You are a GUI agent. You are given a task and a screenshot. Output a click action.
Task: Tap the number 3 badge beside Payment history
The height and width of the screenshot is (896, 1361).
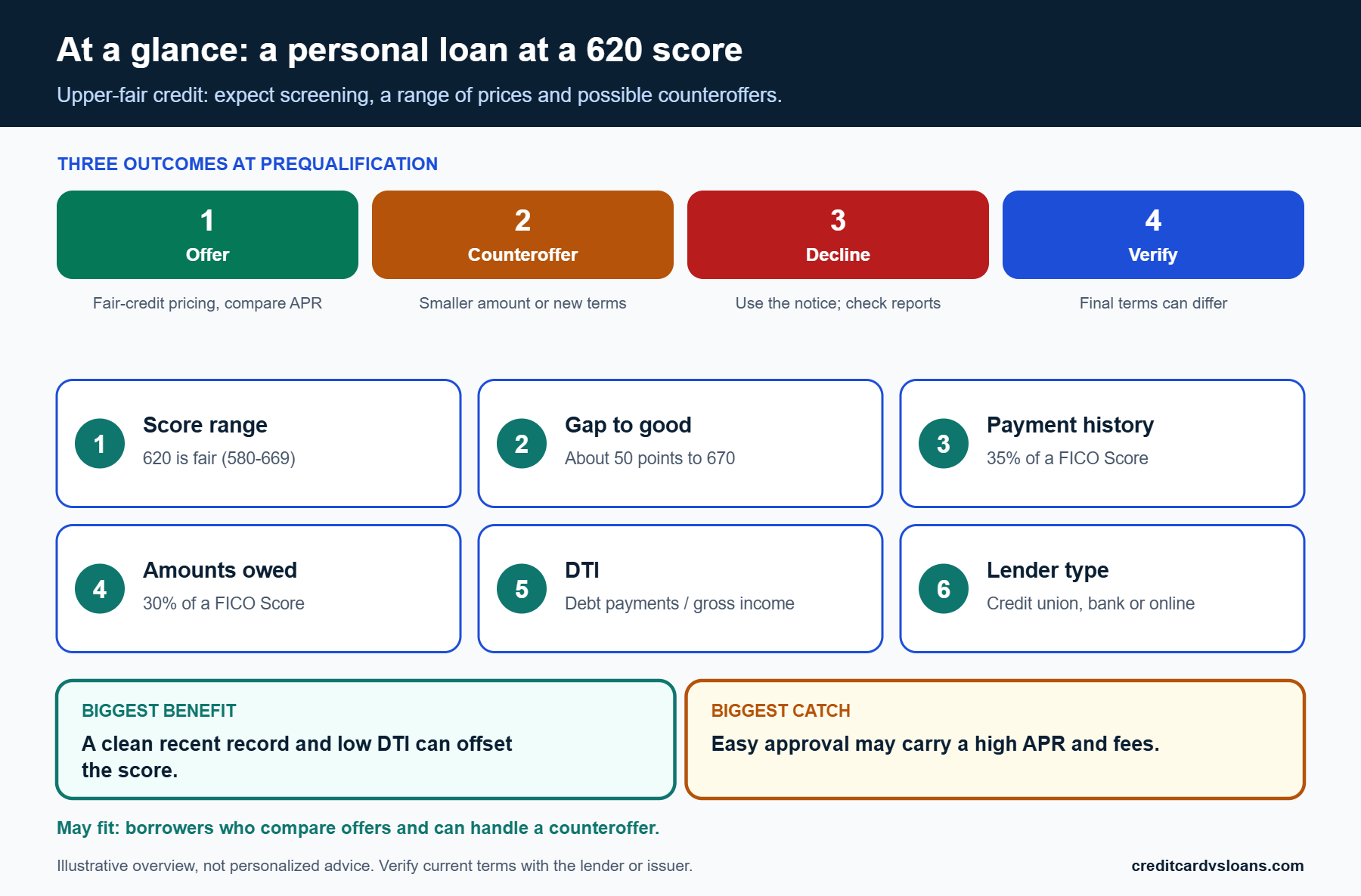click(x=944, y=444)
